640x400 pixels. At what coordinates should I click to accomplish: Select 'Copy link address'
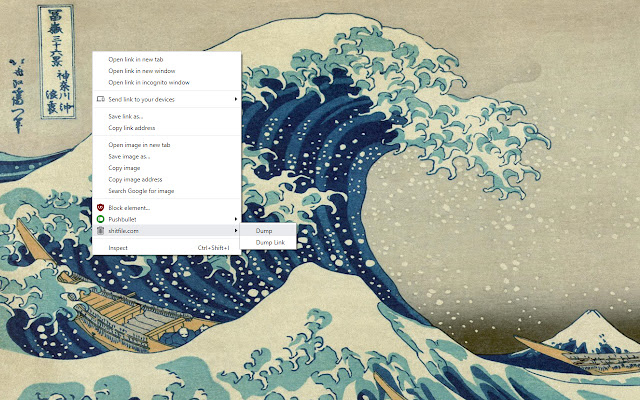pyautogui.click(x=167, y=128)
